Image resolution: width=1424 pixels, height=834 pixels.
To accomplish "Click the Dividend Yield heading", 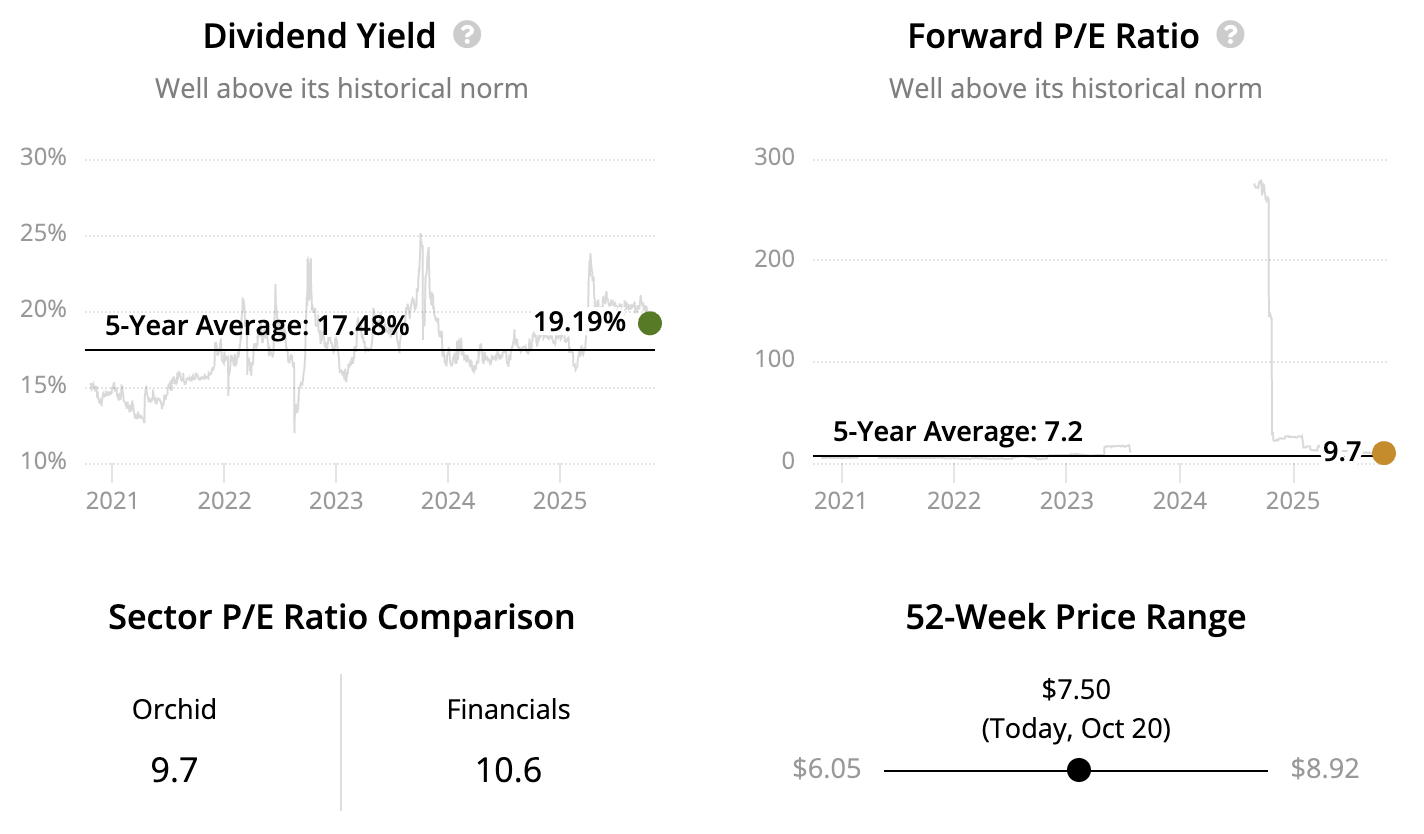I will tap(319, 37).
